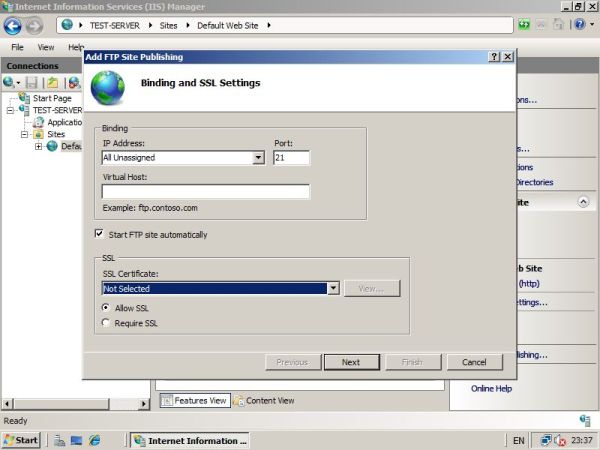Open dropdown arrow next to Help icon

[x=592, y=24]
